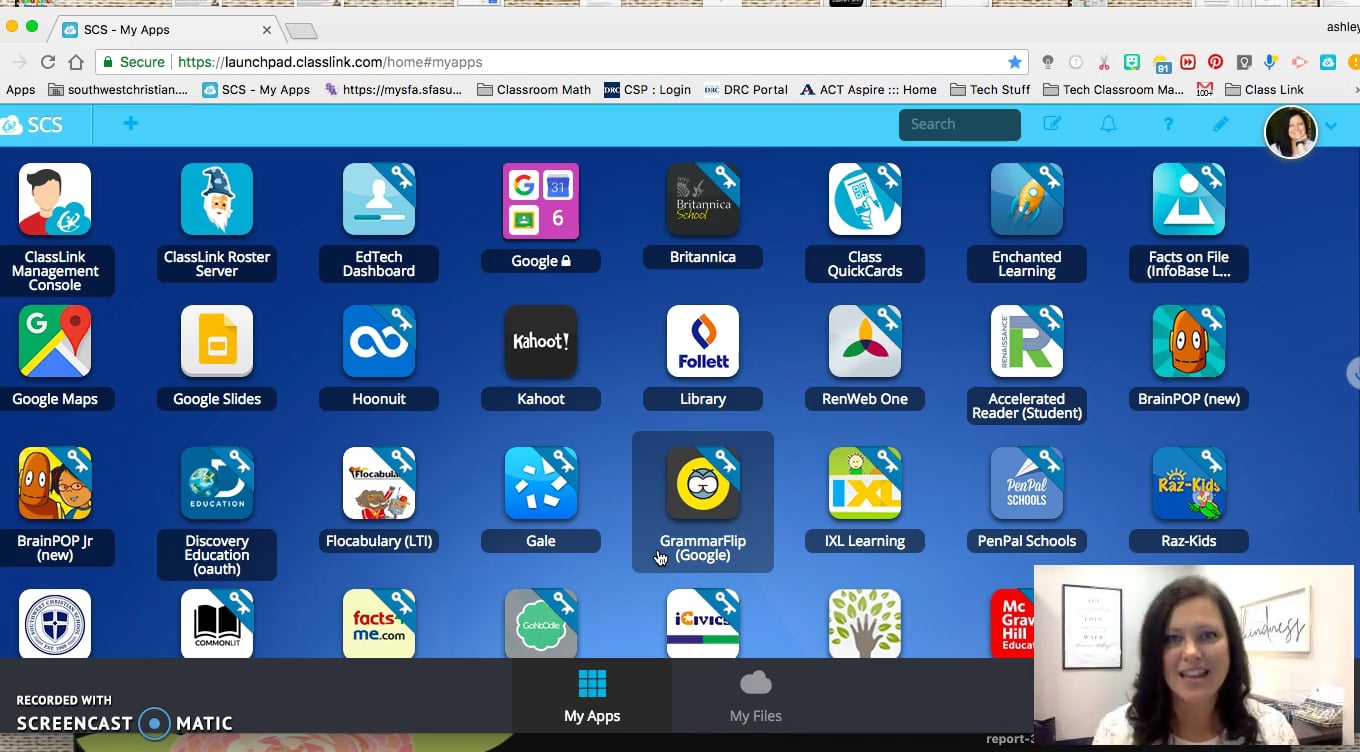Switch to the My Apps tab
The image size is (1360, 752).
592,698
